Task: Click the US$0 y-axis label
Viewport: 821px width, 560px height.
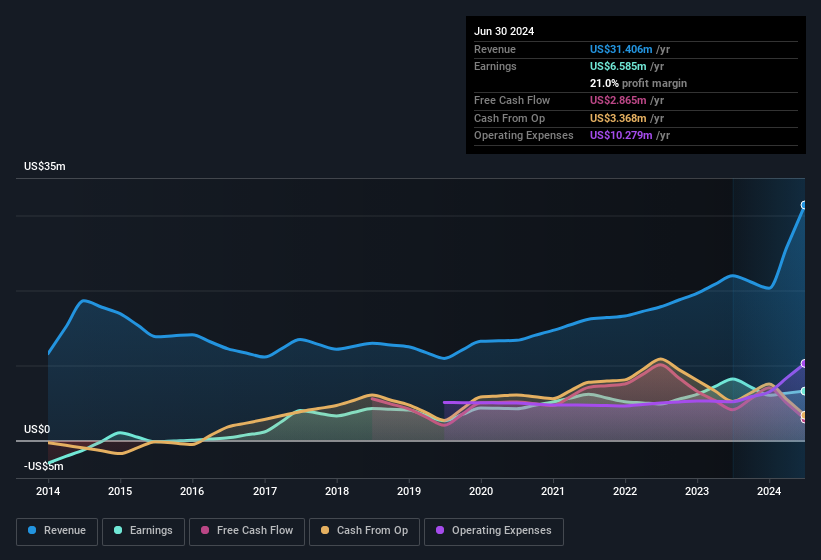Action: [37, 429]
